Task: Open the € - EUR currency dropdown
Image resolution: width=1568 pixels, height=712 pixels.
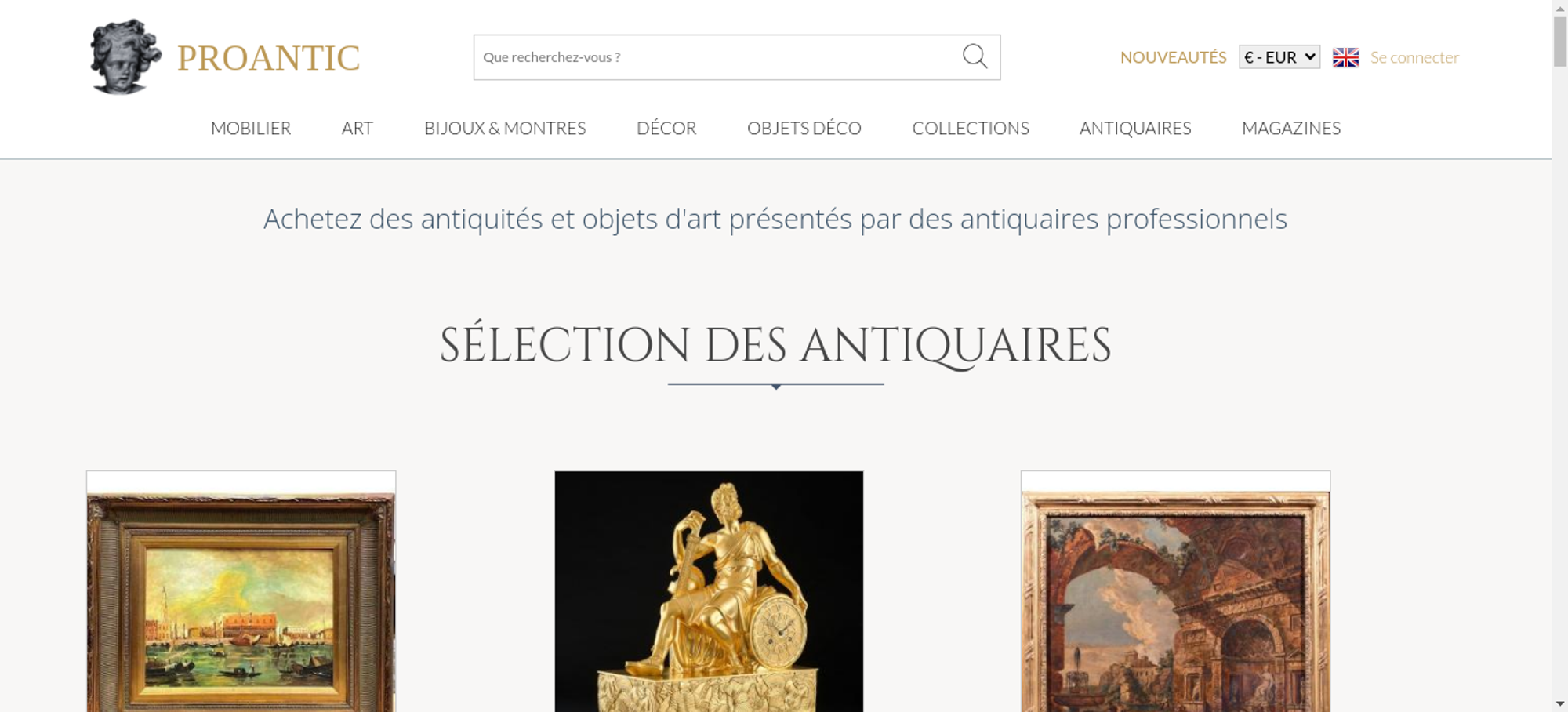Action: [1279, 57]
